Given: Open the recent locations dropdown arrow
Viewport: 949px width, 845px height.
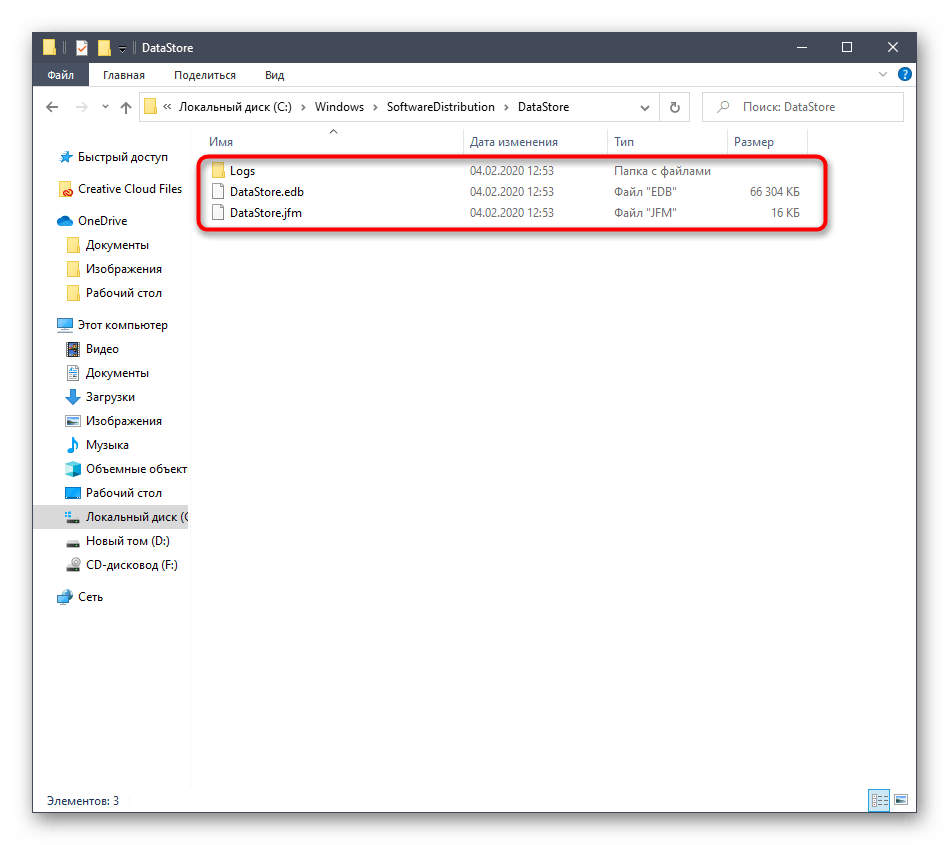Looking at the screenshot, I should coord(104,107).
